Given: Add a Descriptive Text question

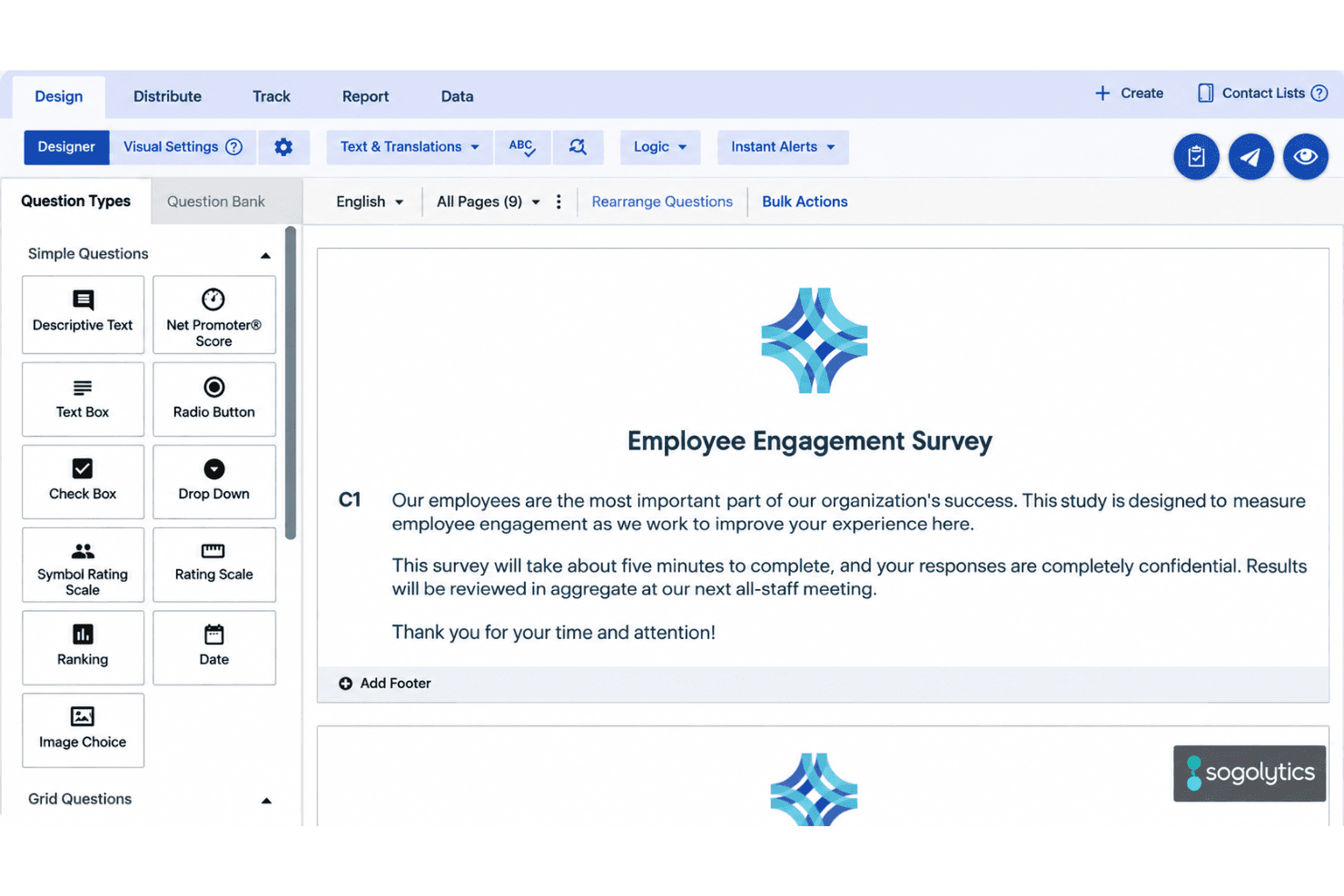Looking at the screenshot, I should coord(83,314).
